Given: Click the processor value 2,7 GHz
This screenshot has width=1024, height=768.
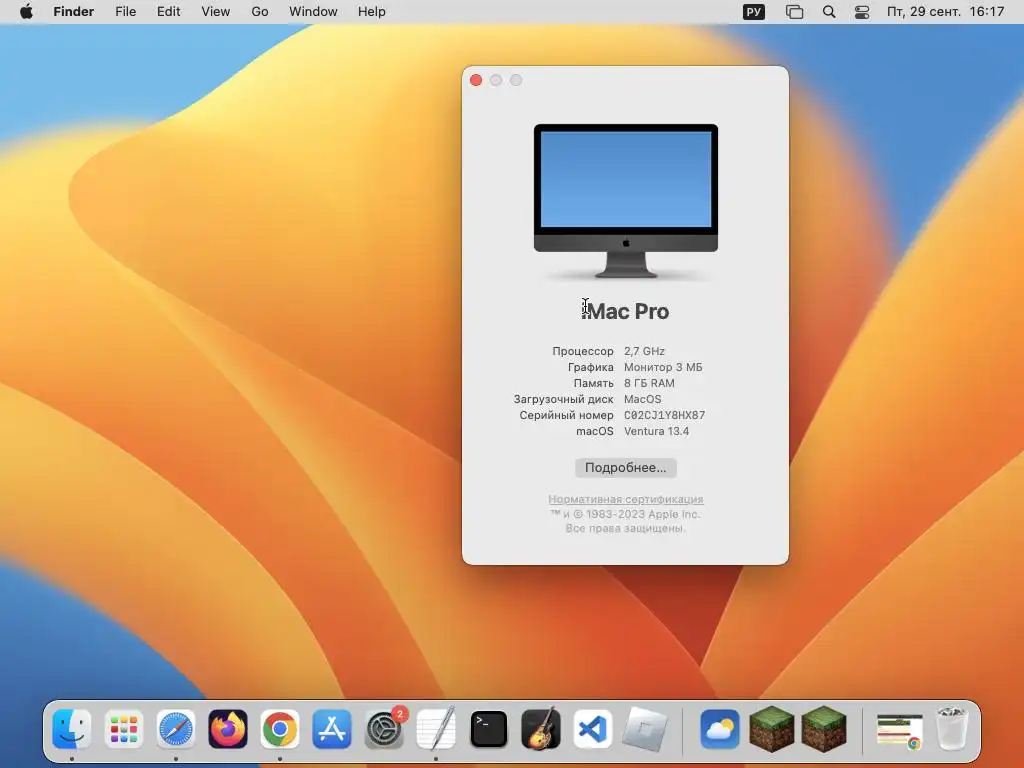Looking at the screenshot, I should (644, 351).
